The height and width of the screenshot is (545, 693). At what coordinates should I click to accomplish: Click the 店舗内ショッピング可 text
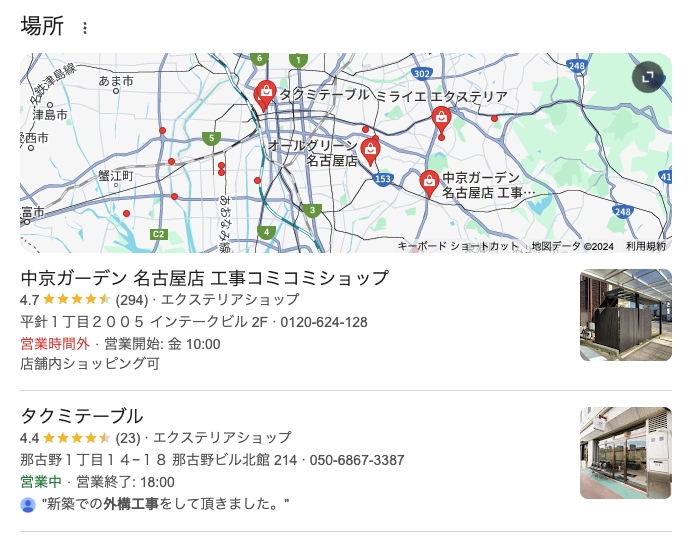pyautogui.click(x=90, y=363)
